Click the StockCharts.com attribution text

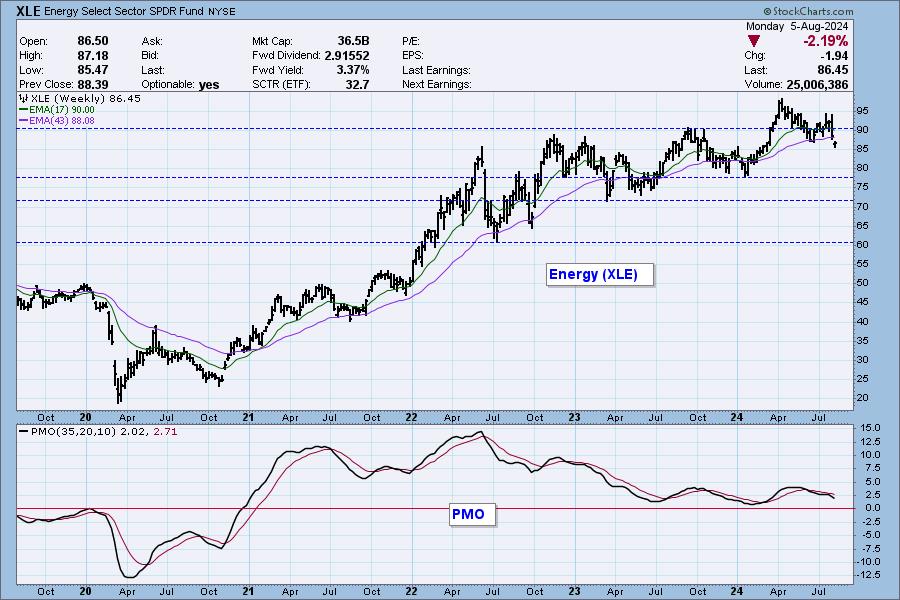coord(808,11)
